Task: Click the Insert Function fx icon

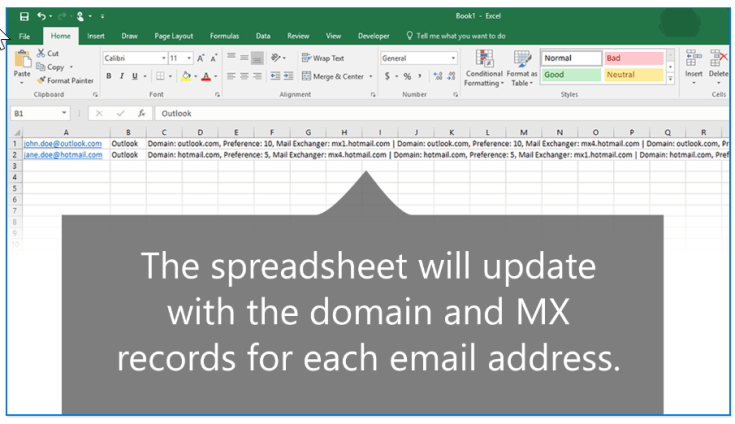Action: tap(141, 113)
